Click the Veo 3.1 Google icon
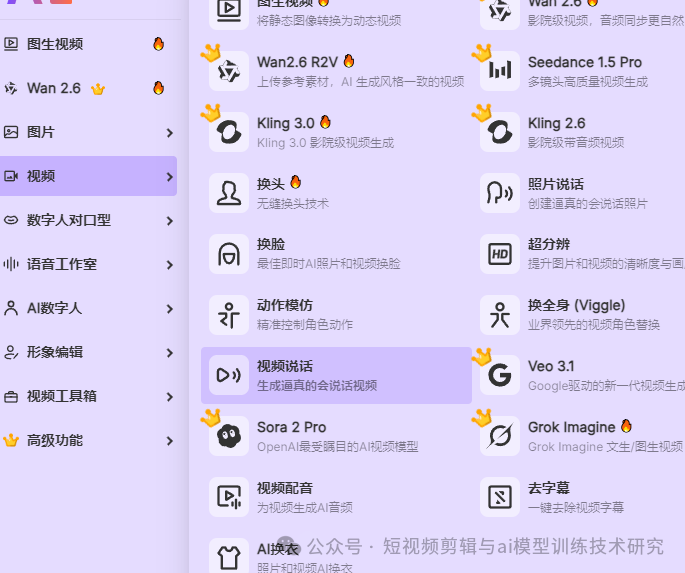Viewport: 685px width, 573px height. click(500, 375)
